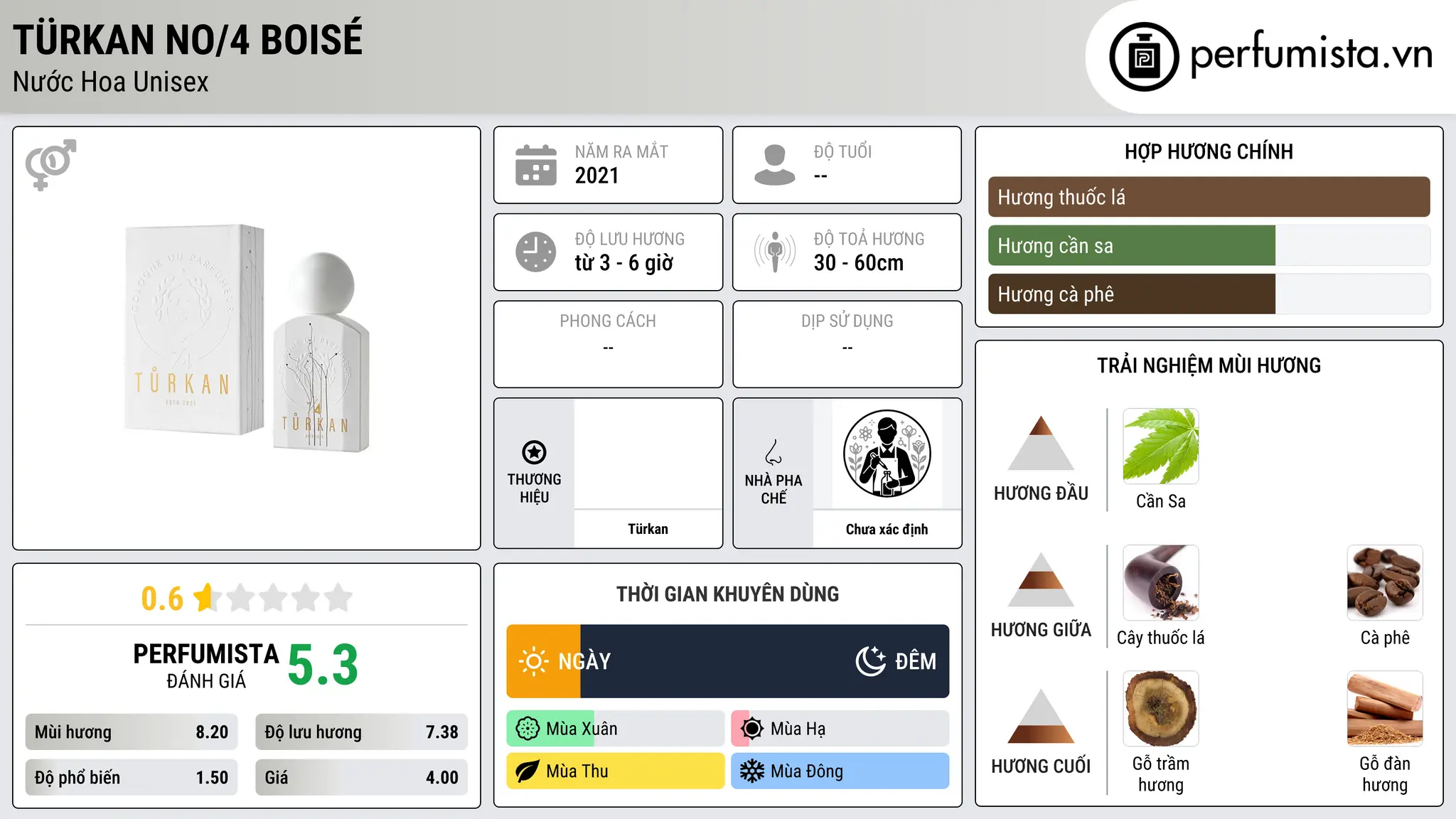Viewport: 1456px width, 819px height.
Task: Click the launch year value 2021
Action: coord(596,176)
